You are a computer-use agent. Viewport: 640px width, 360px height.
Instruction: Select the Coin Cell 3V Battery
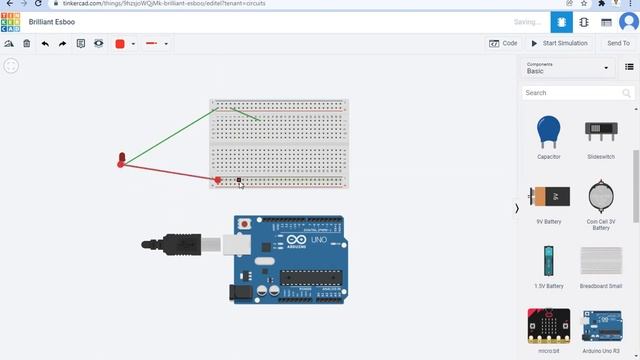[601, 205]
